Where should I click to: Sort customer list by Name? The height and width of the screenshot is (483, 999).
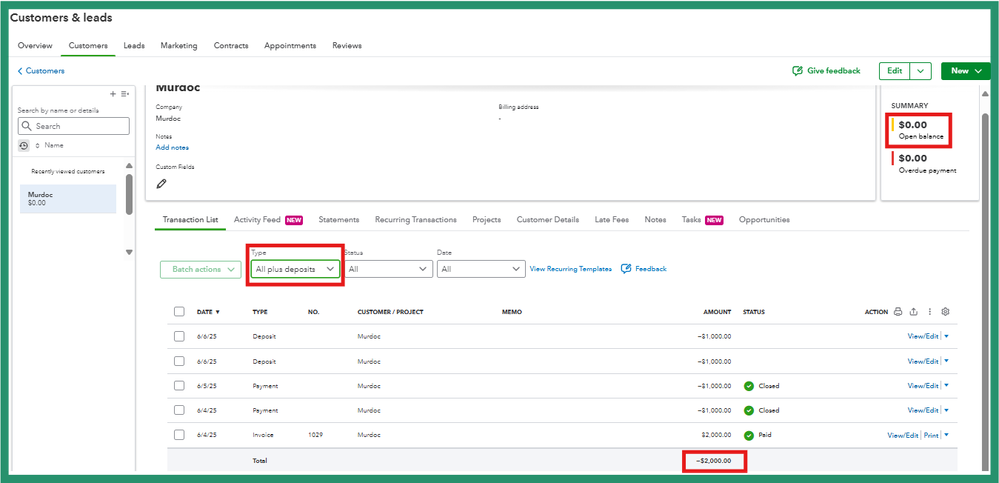click(50, 146)
